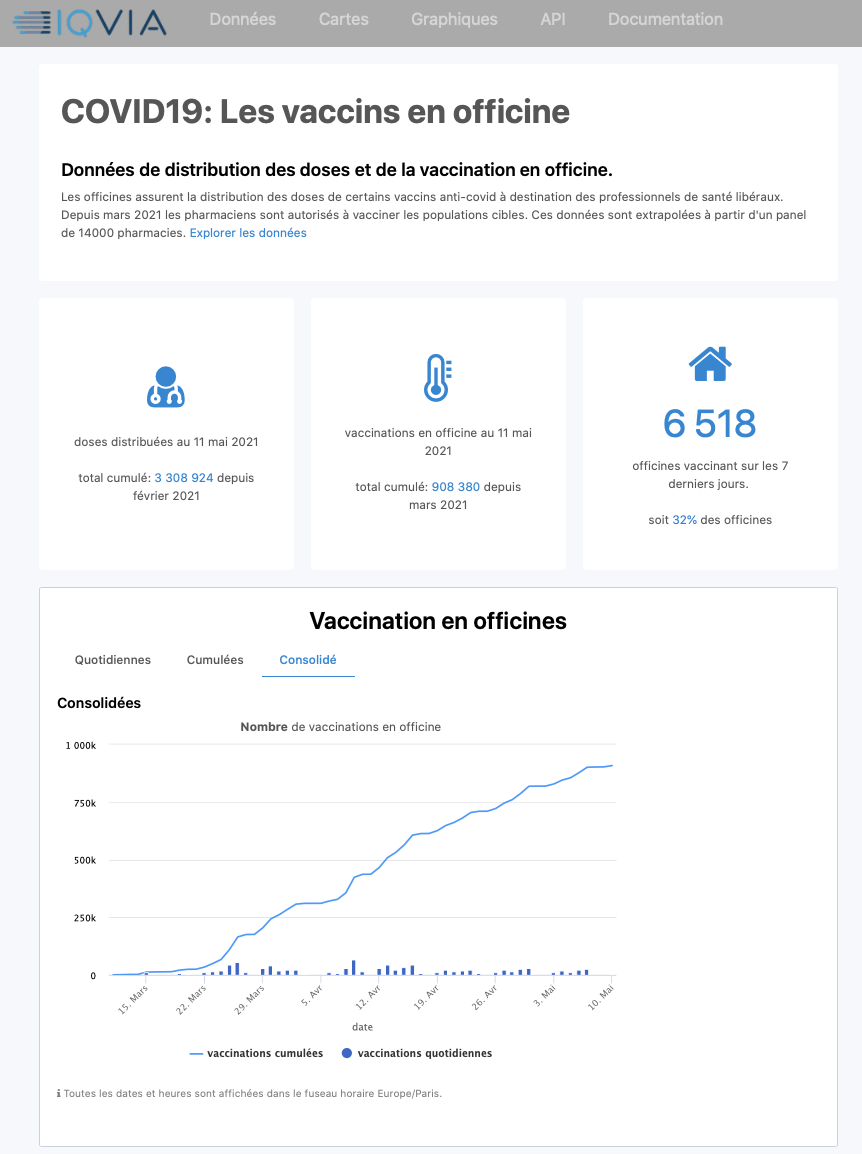Screen dimensions: 862x1154
Task: Click the 3 308 924 doses total
Action: click(184, 478)
